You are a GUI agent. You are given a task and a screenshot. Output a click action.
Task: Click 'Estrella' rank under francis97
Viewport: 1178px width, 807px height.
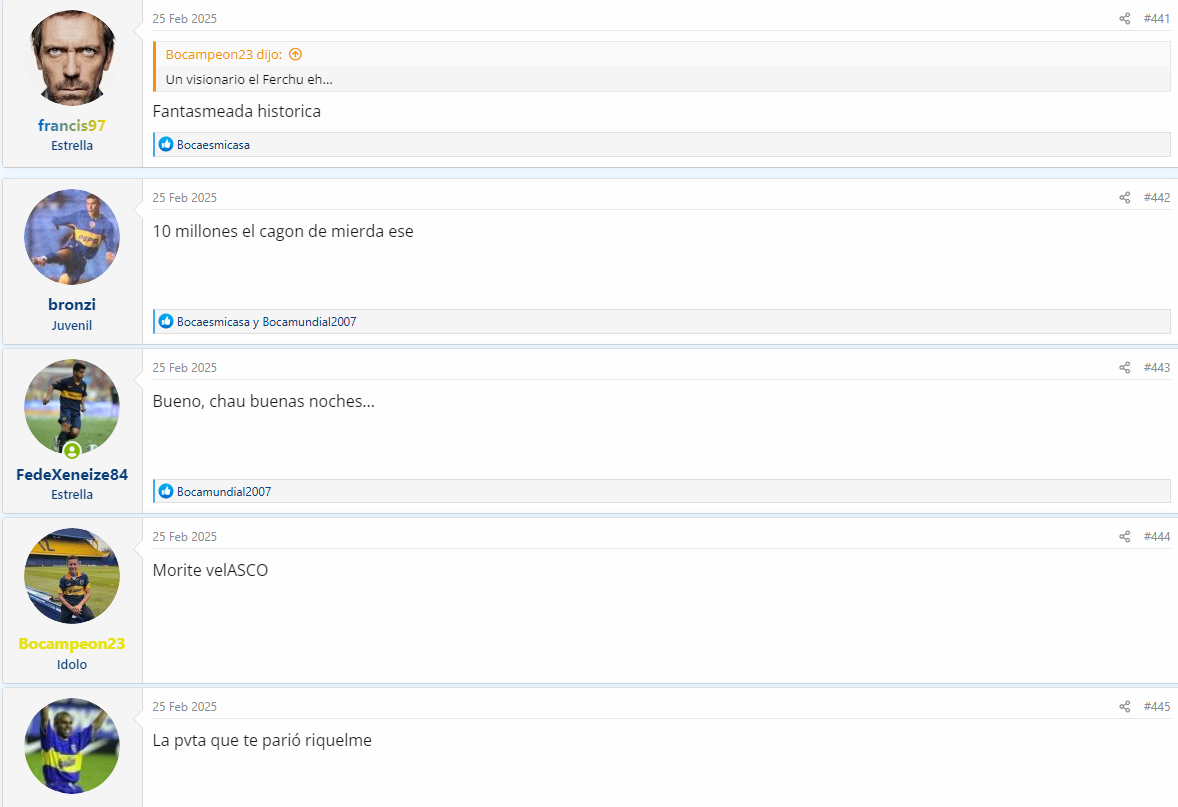point(72,146)
